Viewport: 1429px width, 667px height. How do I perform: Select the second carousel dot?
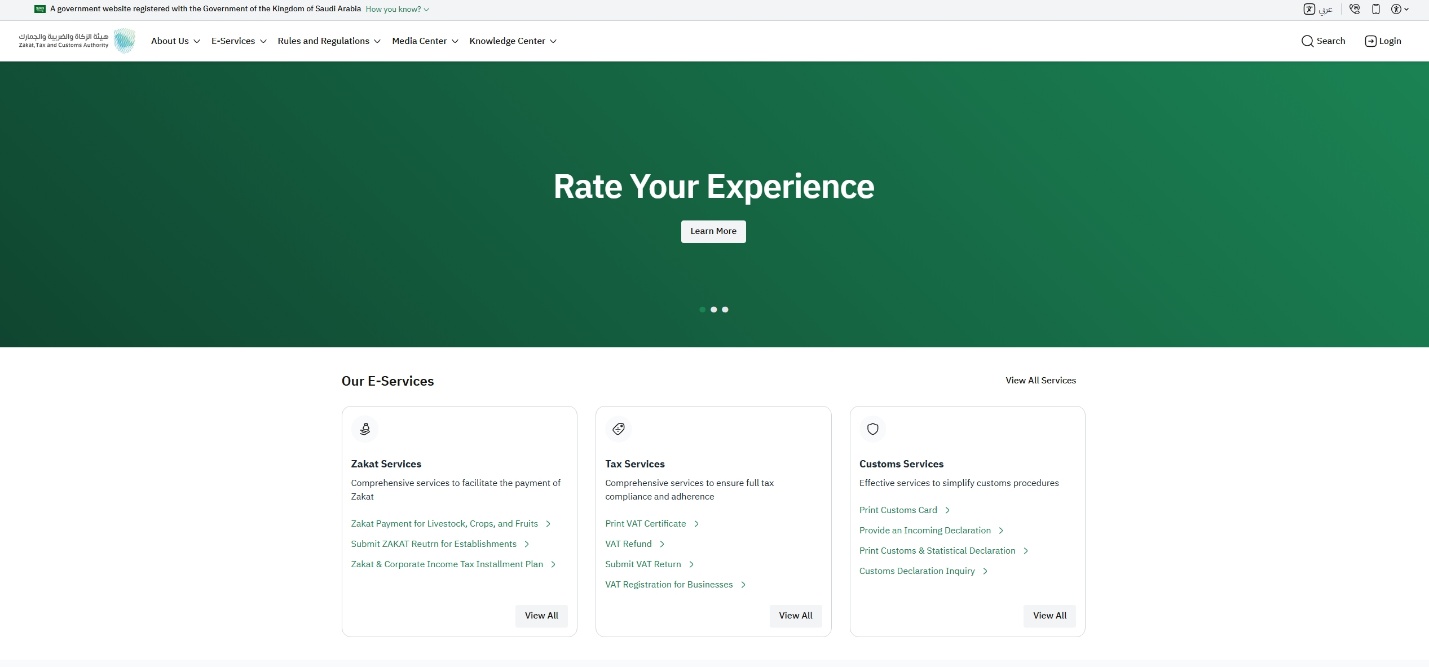(714, 310)
